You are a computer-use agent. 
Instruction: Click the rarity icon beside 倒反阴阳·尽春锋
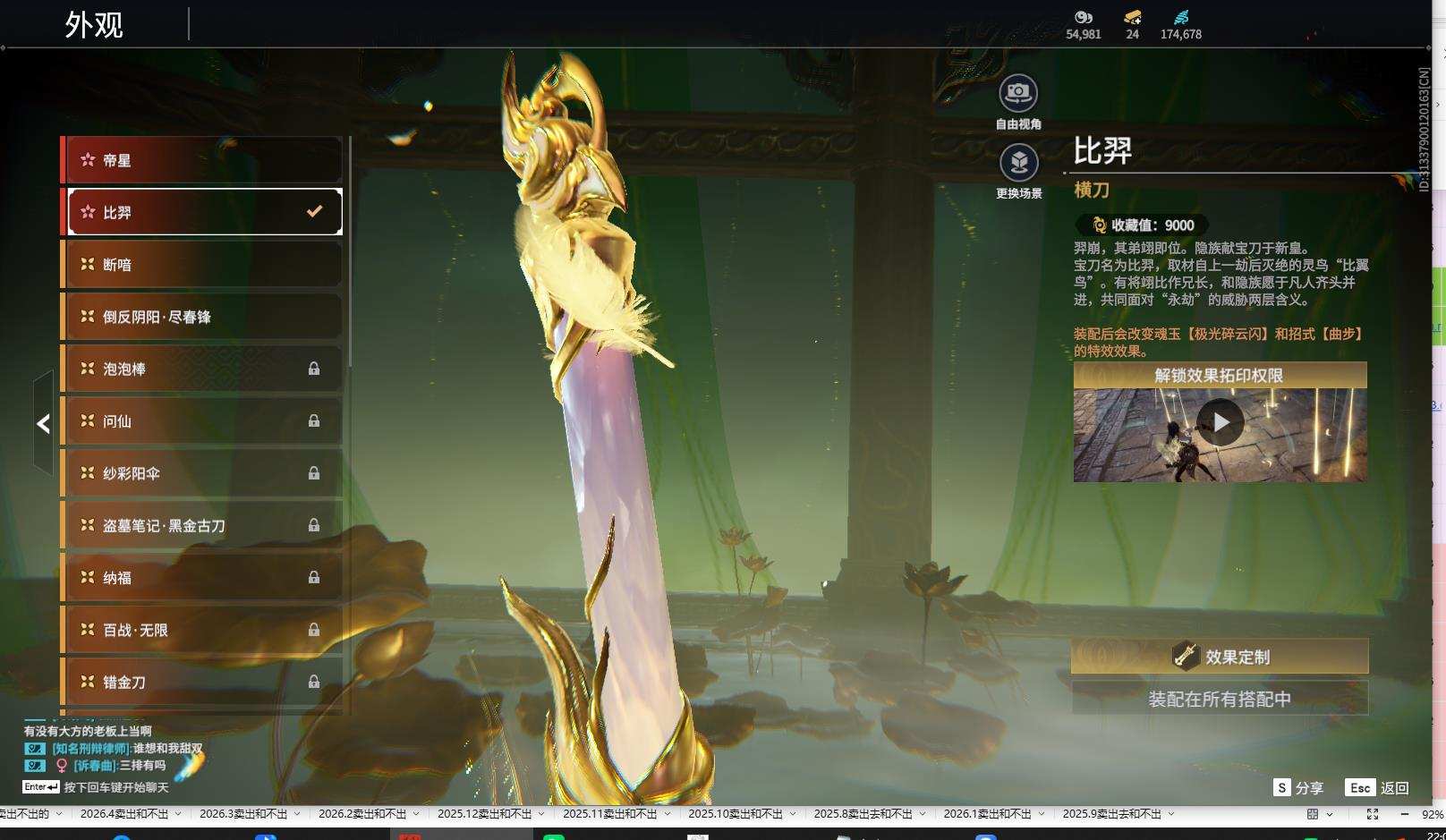point(88,317)
